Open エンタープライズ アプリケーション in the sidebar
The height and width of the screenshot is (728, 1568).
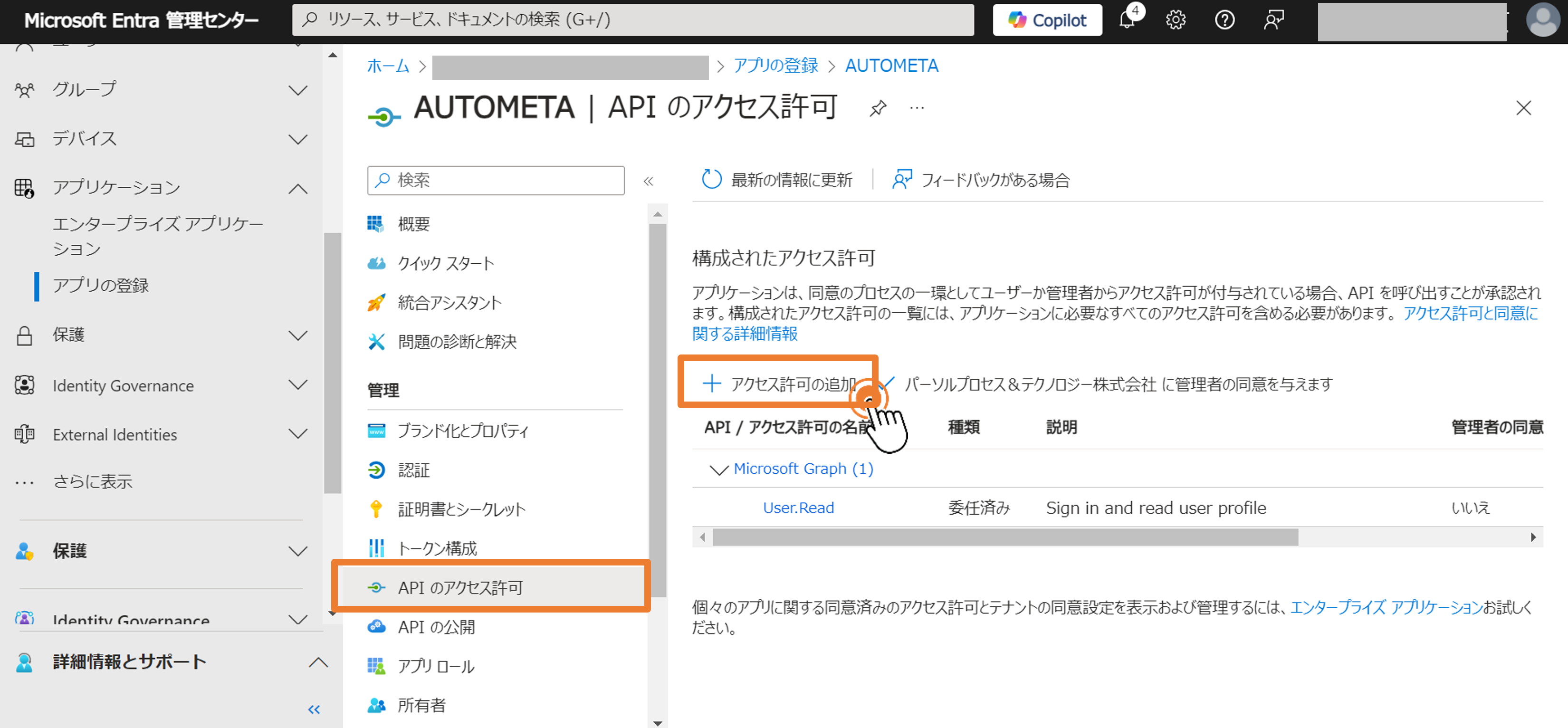158,236
